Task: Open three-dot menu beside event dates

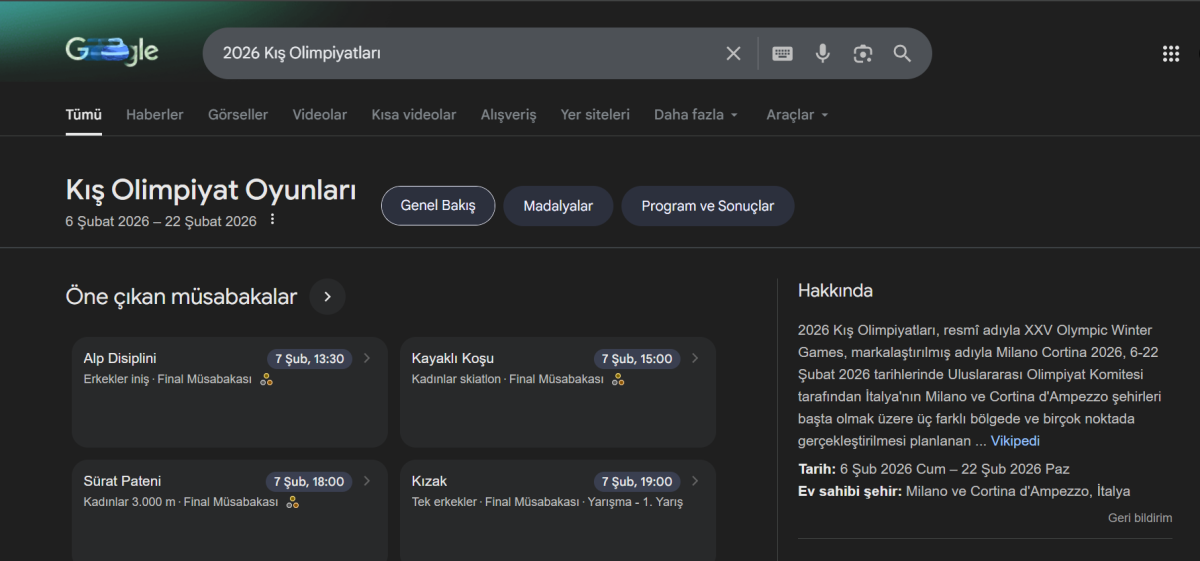Action: pos(272,220)
